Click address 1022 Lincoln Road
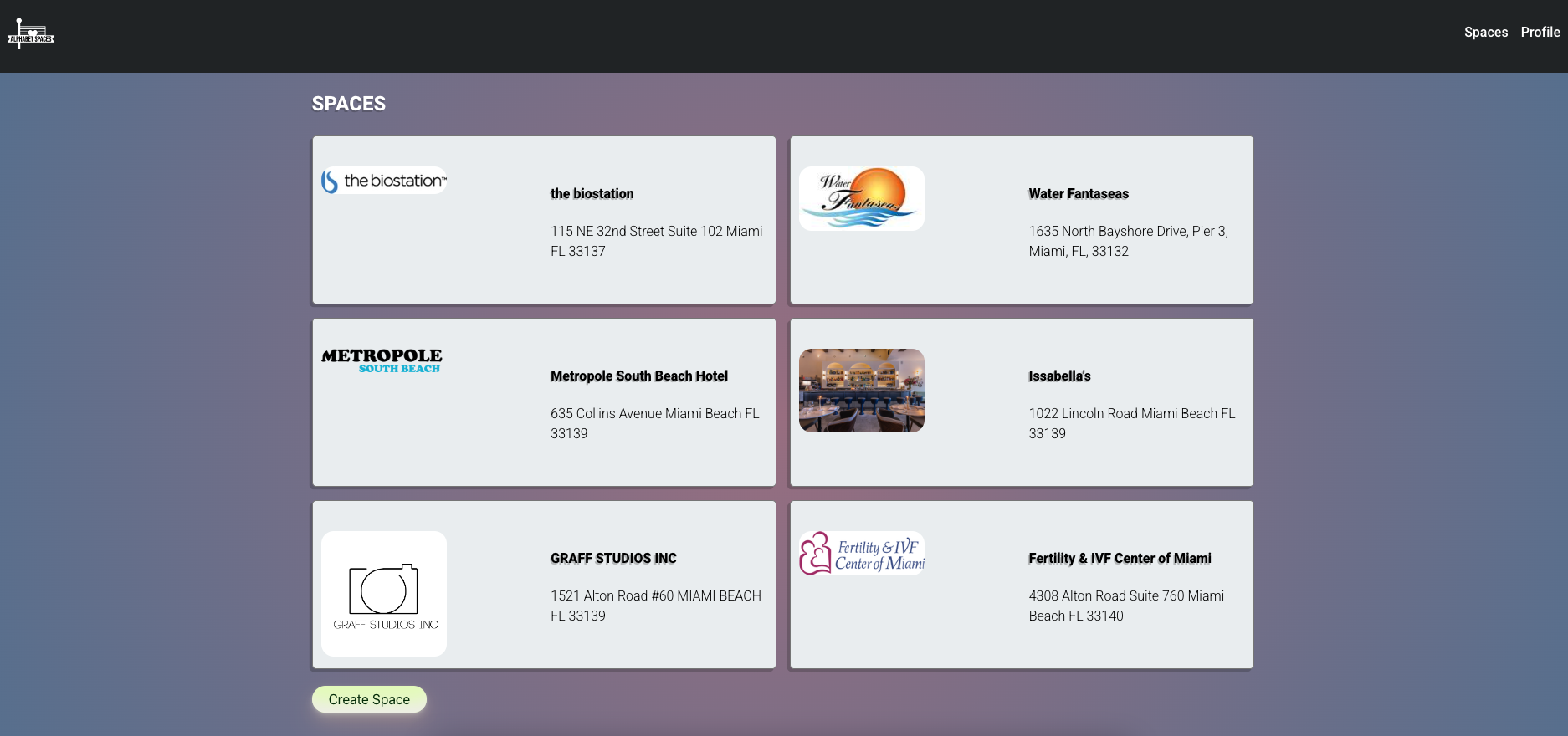The height and width of the screenshot is (736, 1568). [x=1132, y=423]
